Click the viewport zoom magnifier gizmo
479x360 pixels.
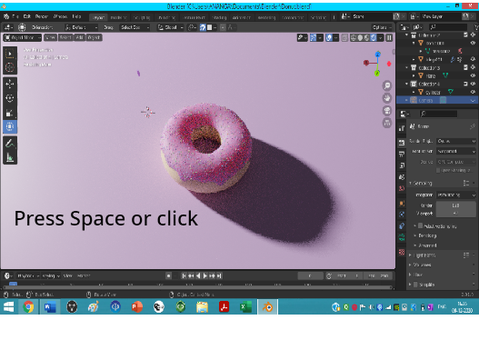point(387,86)
